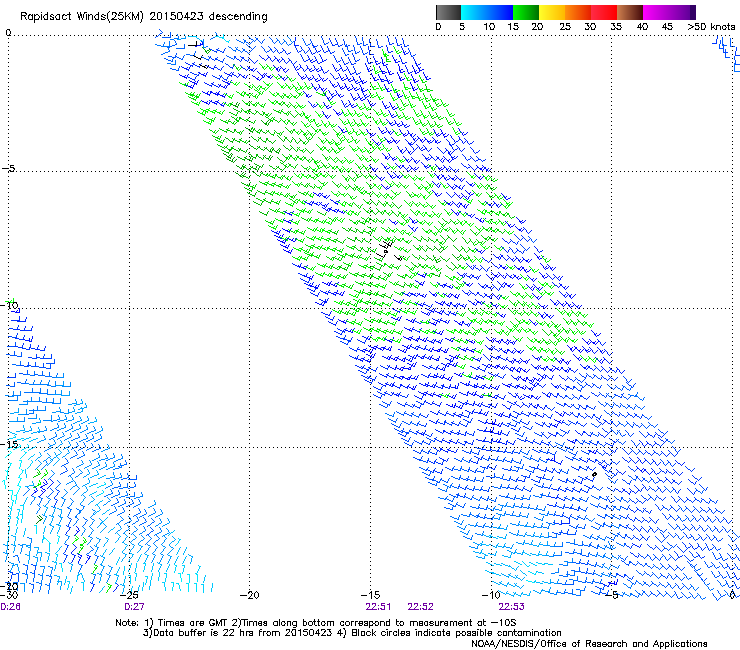Click the '22:51' pass time label
The width and height of the screenshot is (740, 650).
[378, 607]
